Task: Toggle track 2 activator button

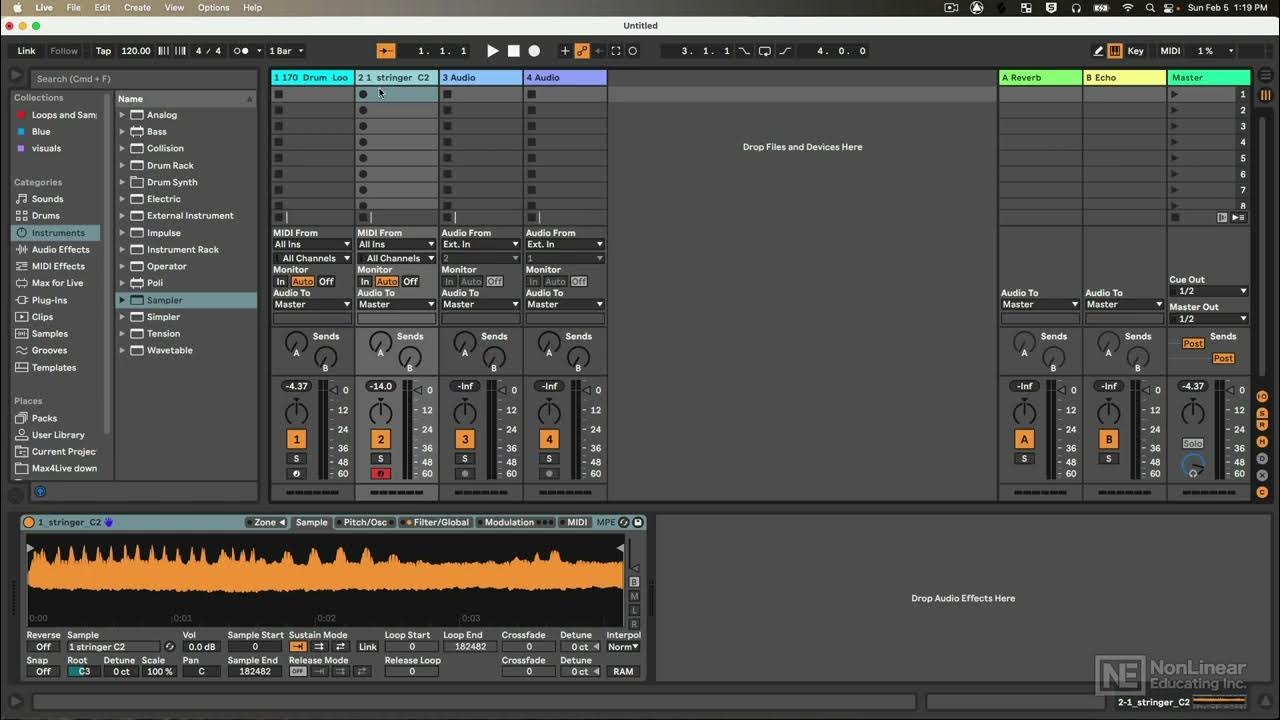Action: click(x=380, y=439)
